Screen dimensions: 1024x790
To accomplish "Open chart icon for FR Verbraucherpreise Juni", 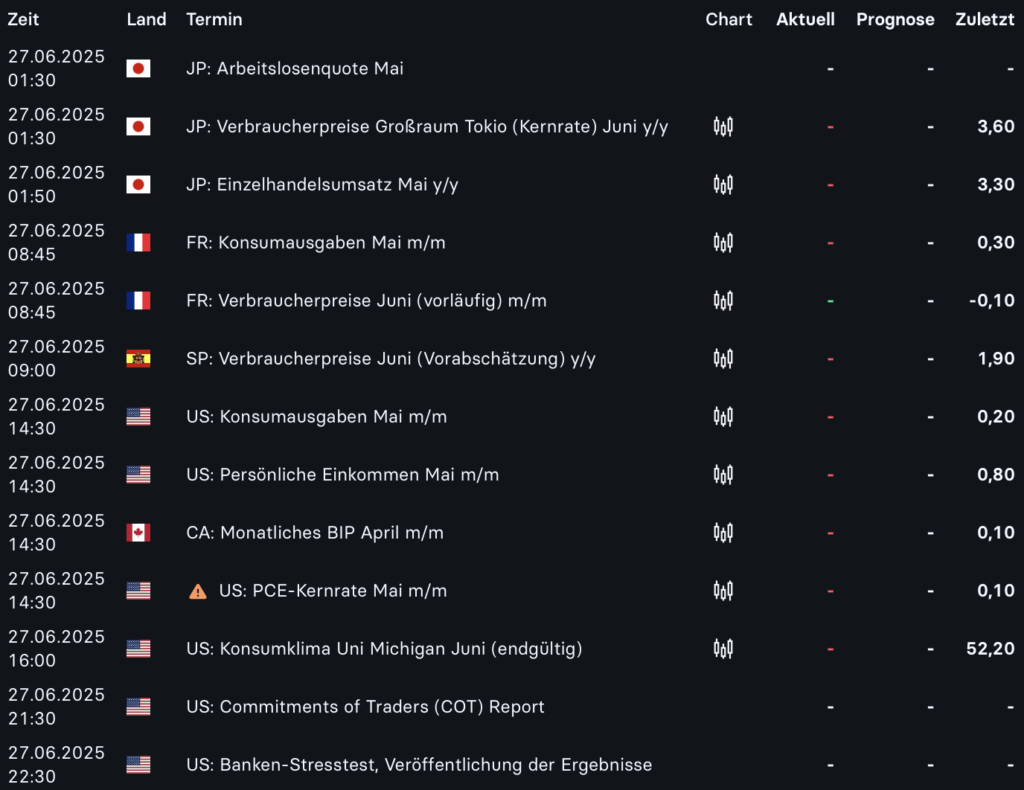I will (723, 301).
